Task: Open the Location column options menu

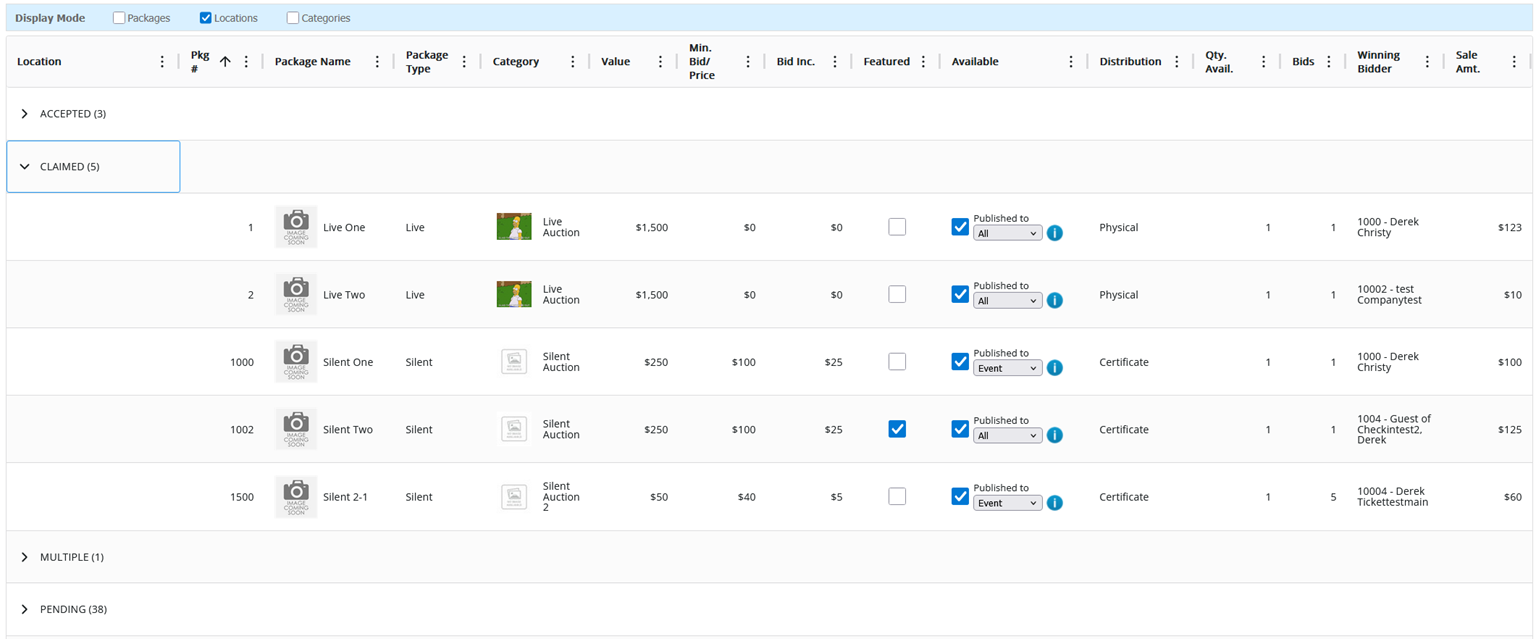Action: click(x=162, y=62)
